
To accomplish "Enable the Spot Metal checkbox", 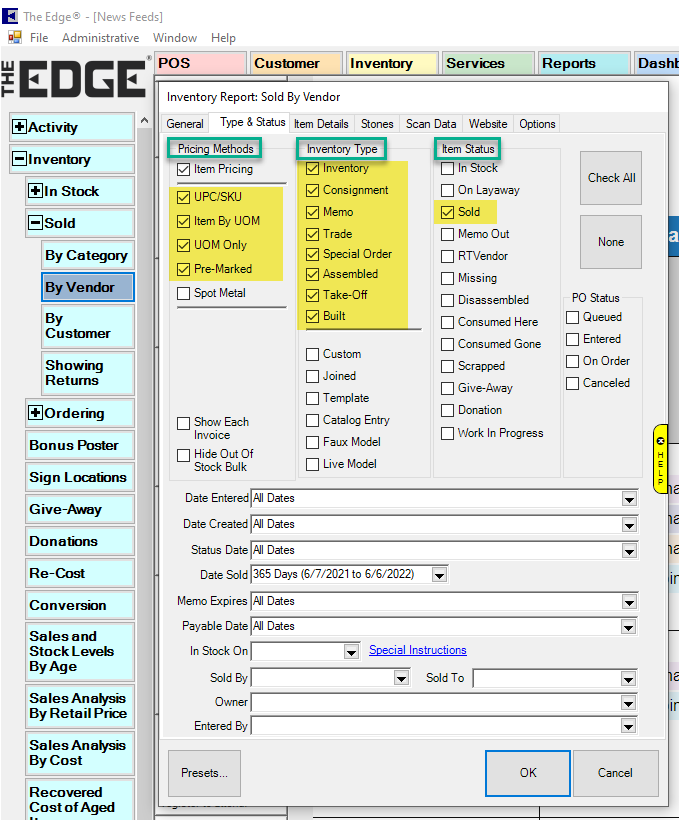I will pyautogui.click(x=183, y=293).
